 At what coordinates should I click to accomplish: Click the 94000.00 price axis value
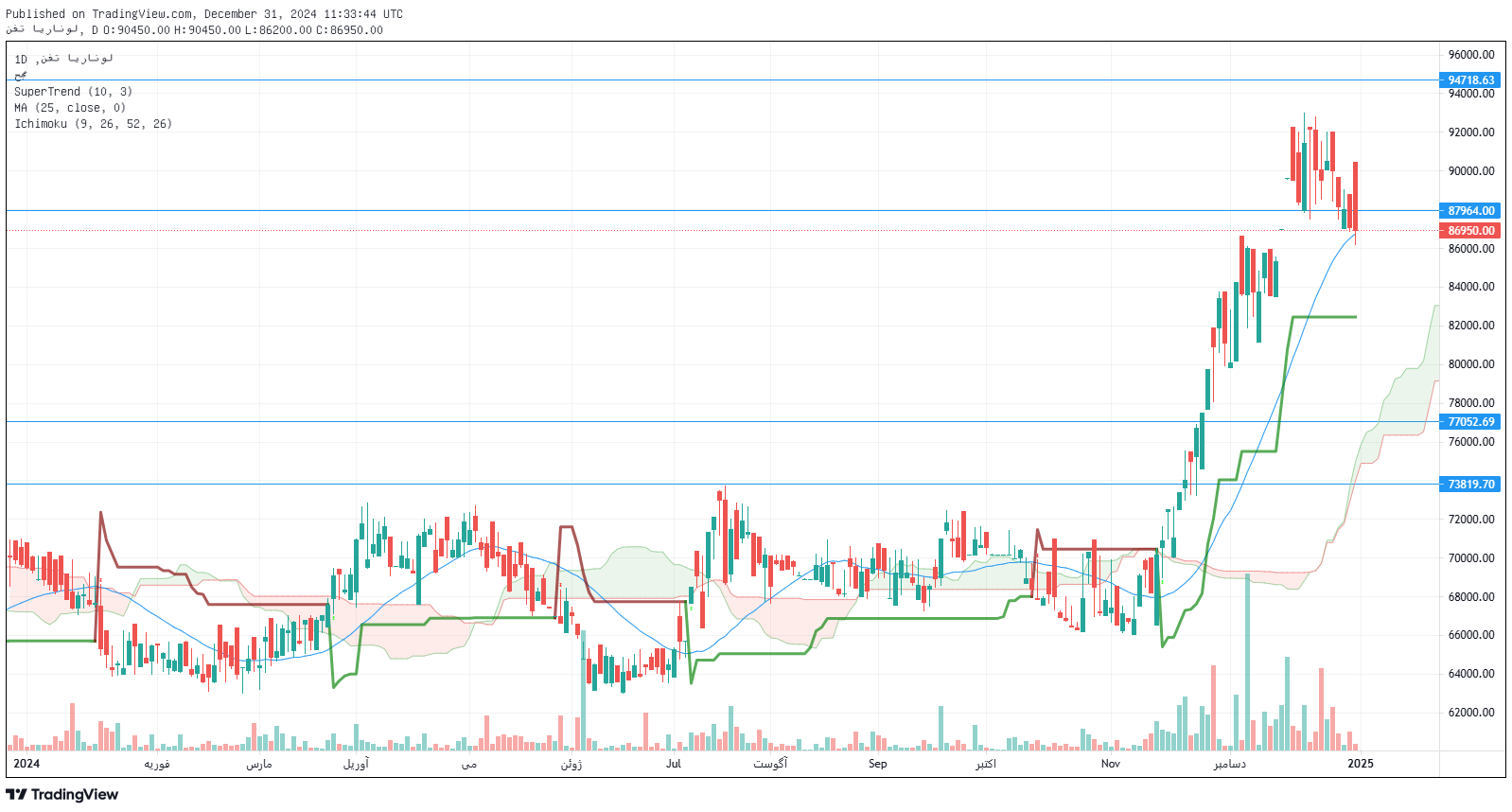click(1471, 94)
